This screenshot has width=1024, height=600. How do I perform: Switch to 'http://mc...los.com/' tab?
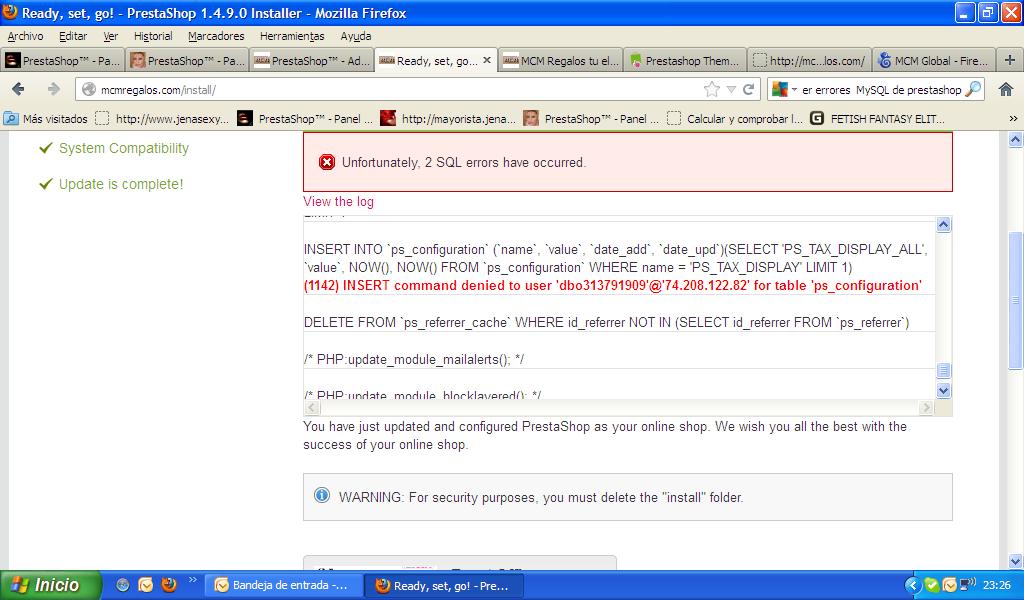(x=810, y=60)
